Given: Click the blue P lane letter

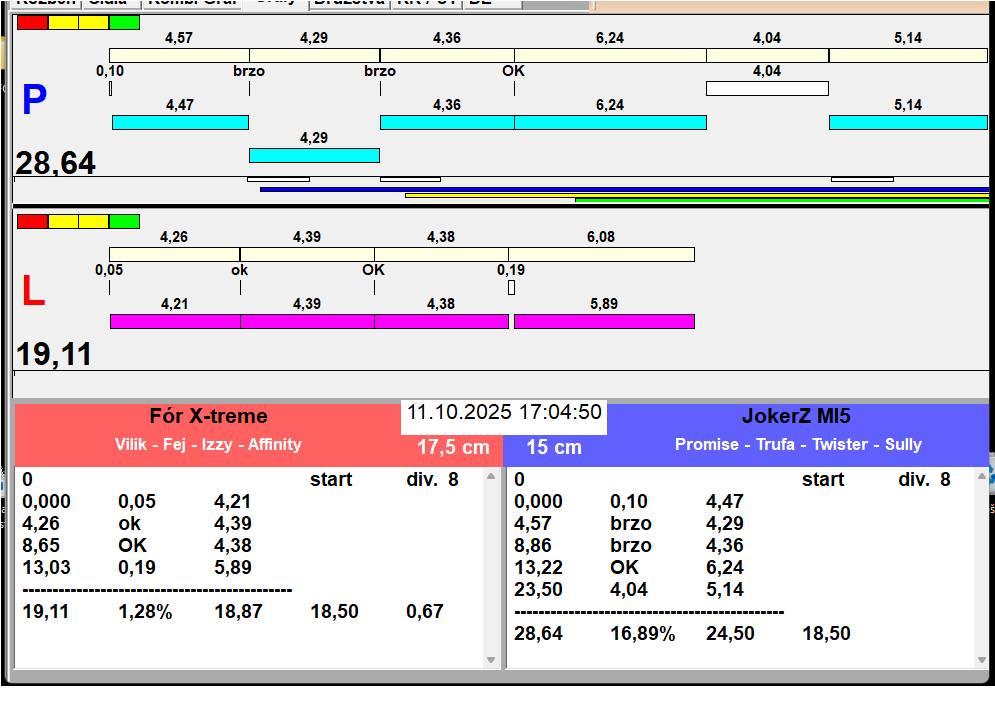Looking at the screenshot, I should coord(34,100).
